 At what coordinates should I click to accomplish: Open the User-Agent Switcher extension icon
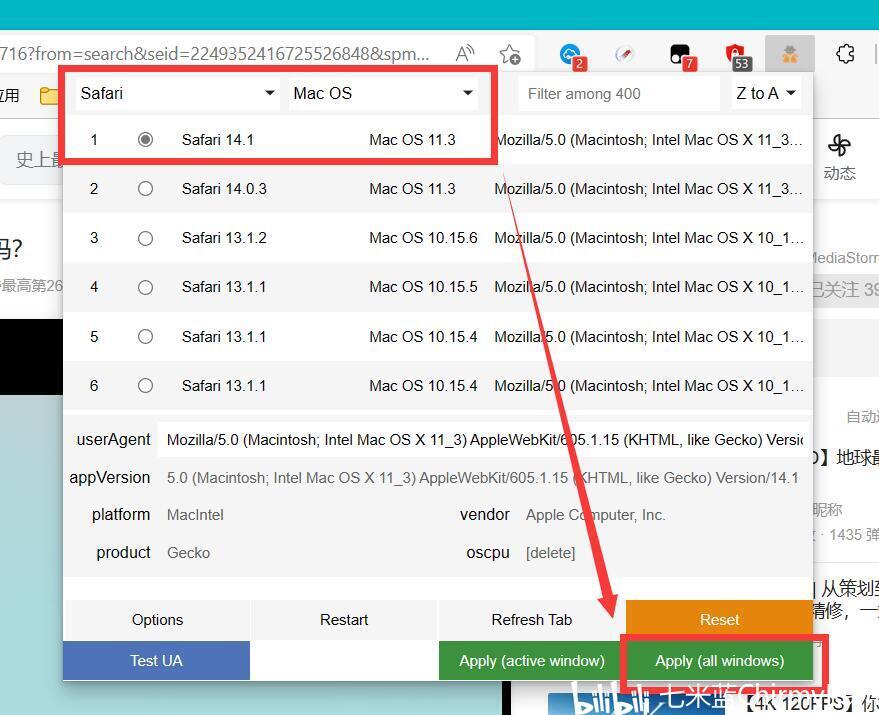tap(790, 54)
